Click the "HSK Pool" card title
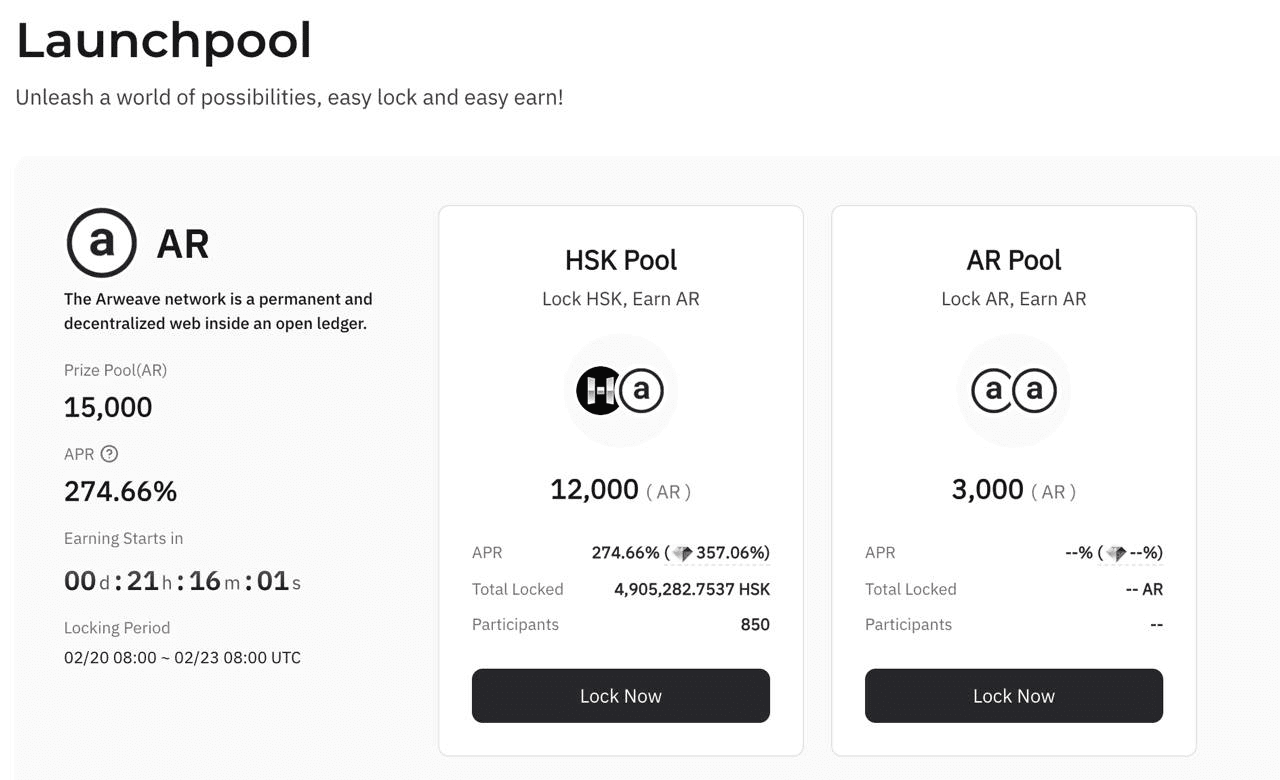This screenshot has width=1280, height=780. click(x=620, y=260)
